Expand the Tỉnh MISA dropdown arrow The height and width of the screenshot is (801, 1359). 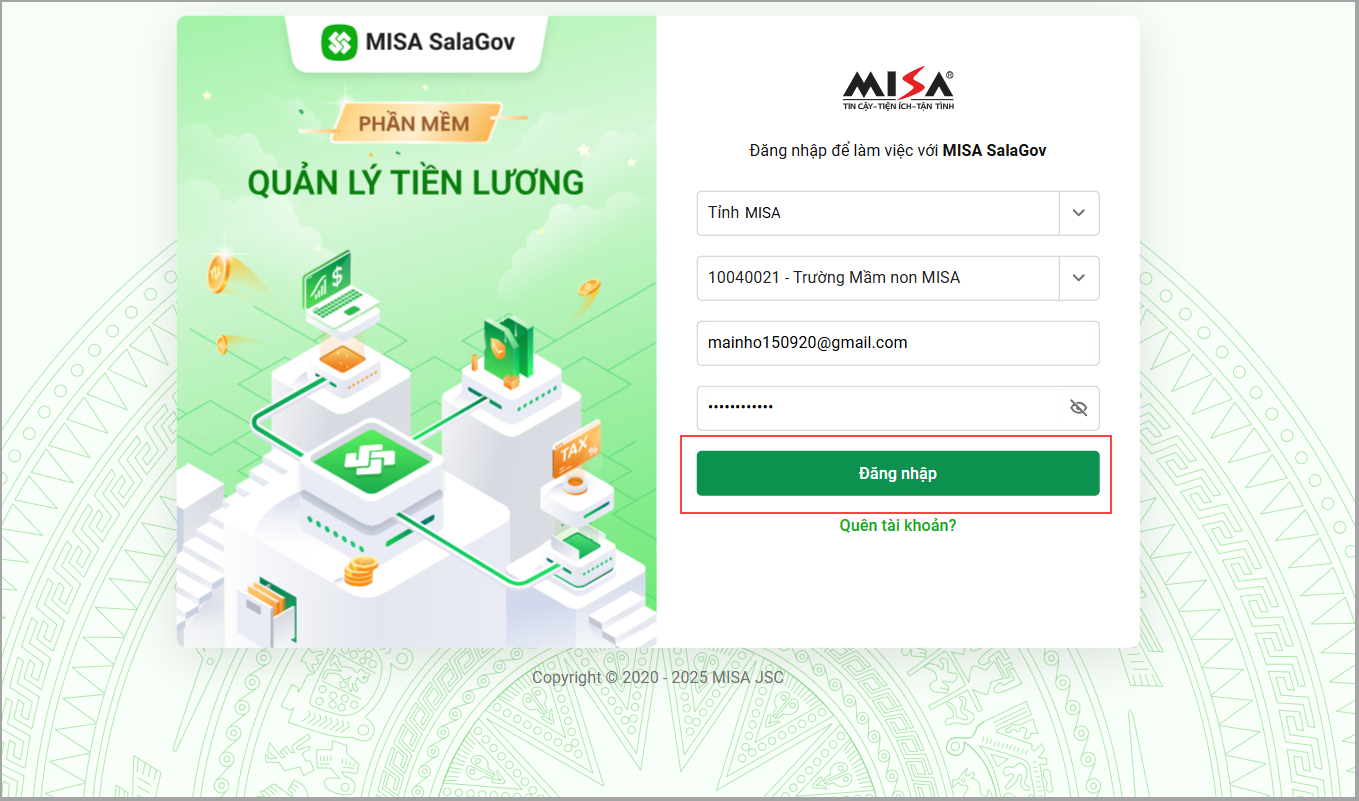[1078, 213]
